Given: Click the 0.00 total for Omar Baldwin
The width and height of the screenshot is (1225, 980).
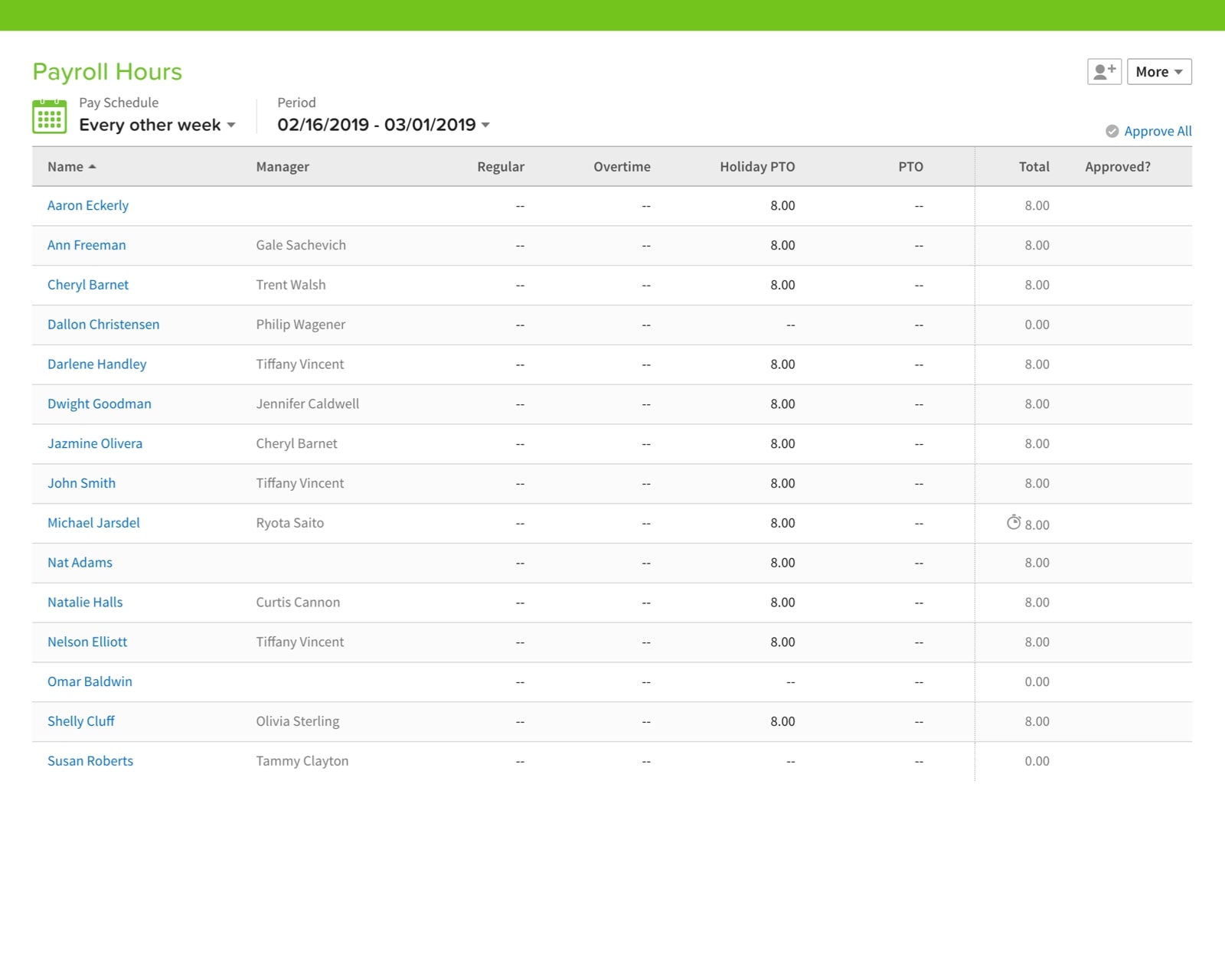Looking at the screenshot, I should [x=1037, y=682].
